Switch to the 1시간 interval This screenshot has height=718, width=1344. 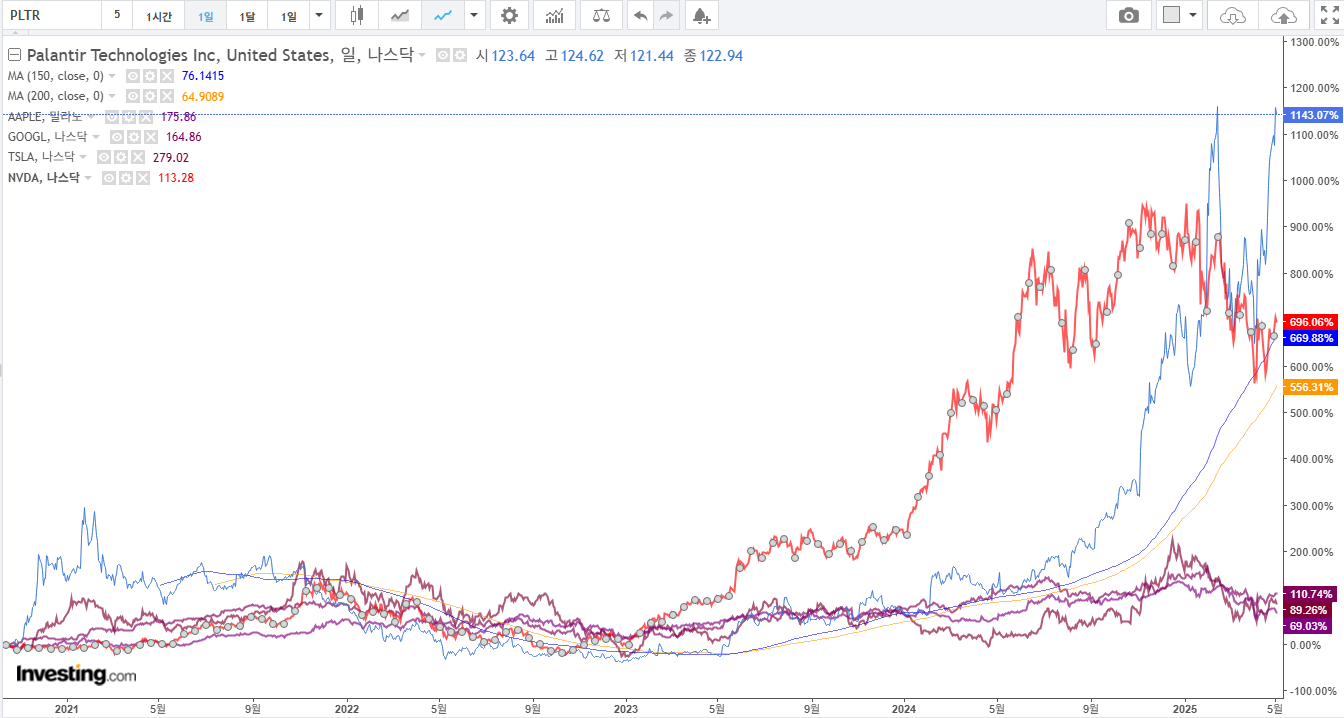point(158,15)
